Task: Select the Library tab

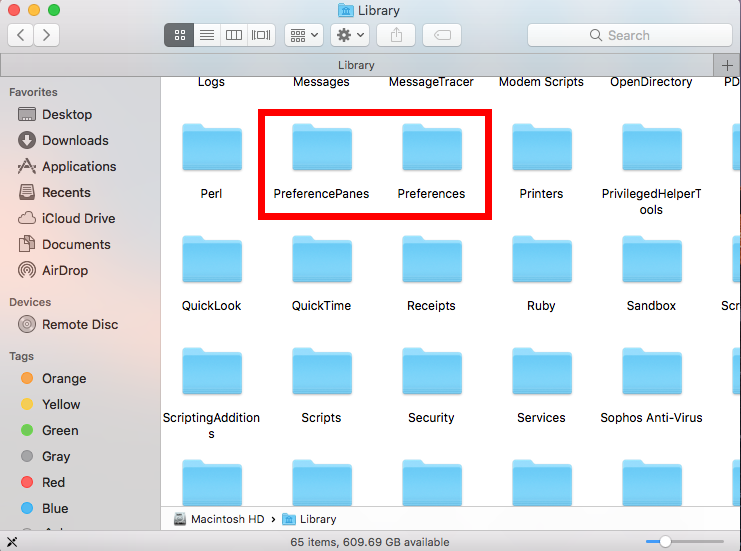Action: tap(356, 65)
